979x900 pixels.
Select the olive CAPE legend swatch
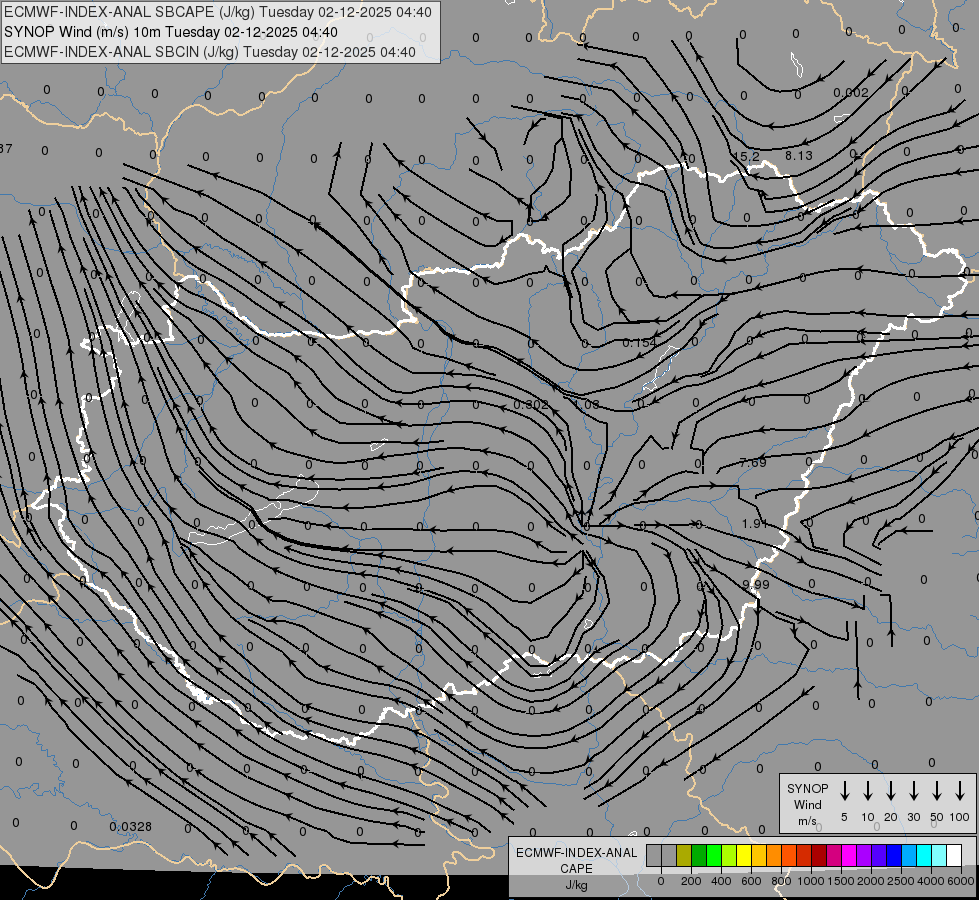tap(684, 855)
